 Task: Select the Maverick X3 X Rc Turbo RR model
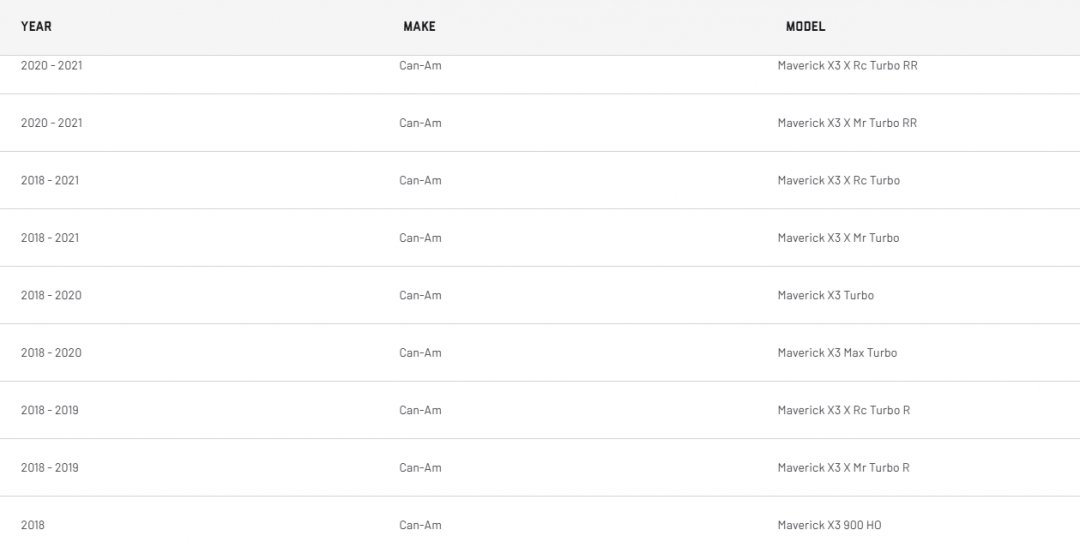(x=847, y=66)
